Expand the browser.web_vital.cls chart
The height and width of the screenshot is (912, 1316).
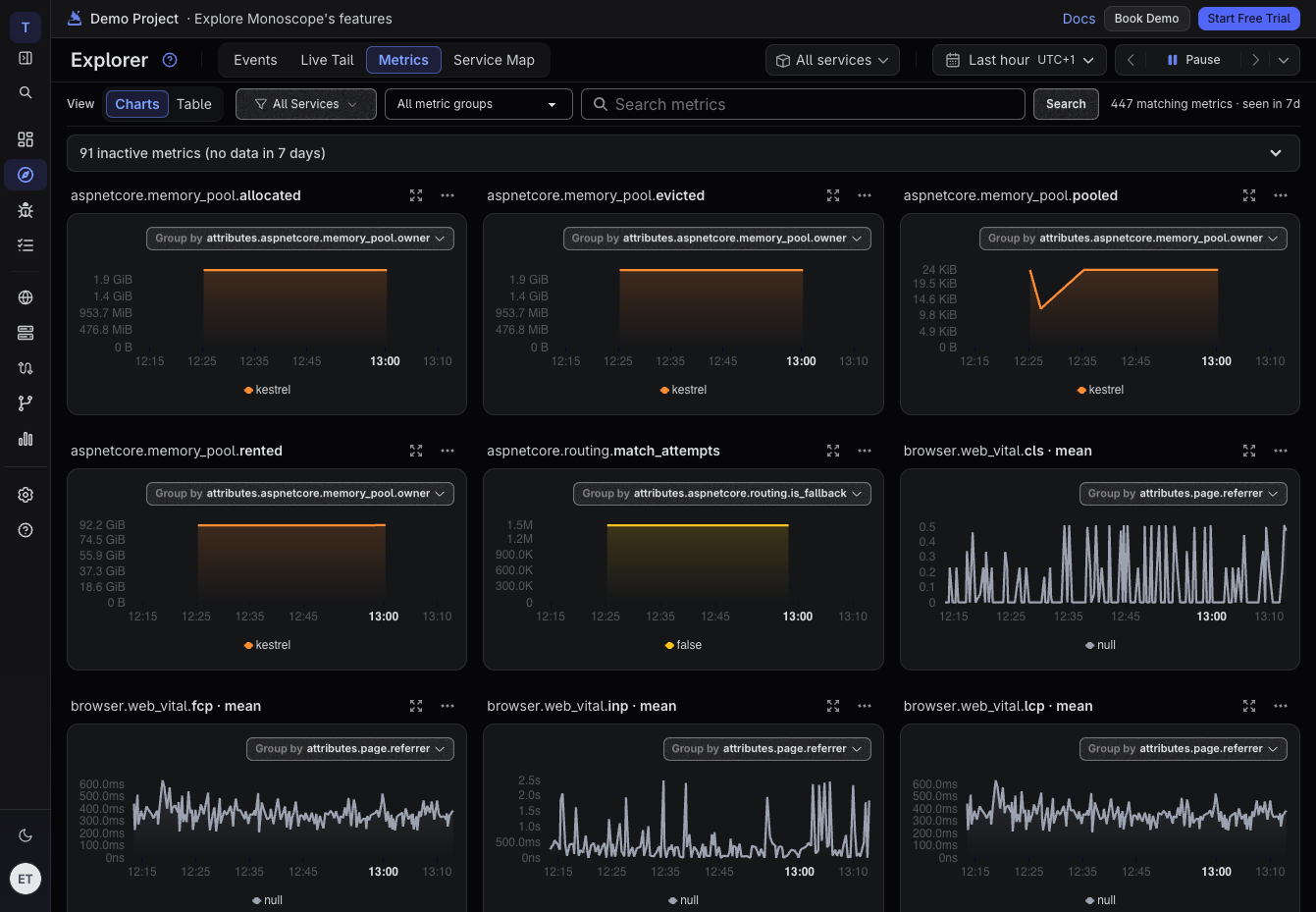point(1249,451)
